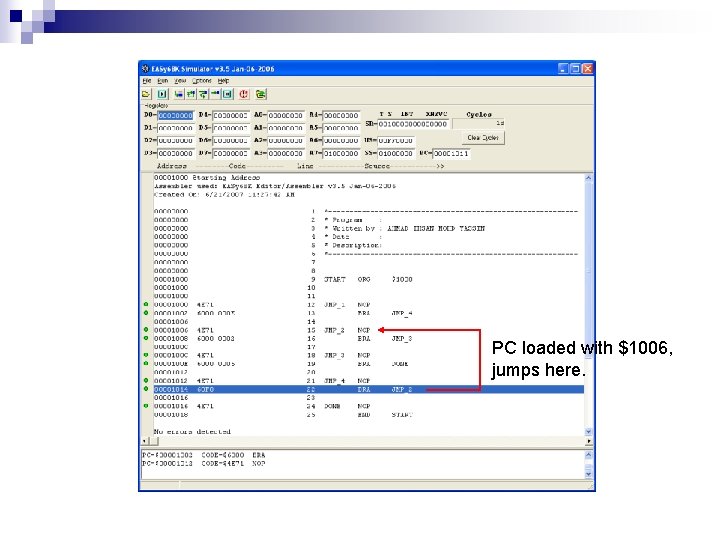Click the A0 register field
Image resolution: width=720 pixels, height=540 pixels.
pyautogui.click(x=286, y=116)
